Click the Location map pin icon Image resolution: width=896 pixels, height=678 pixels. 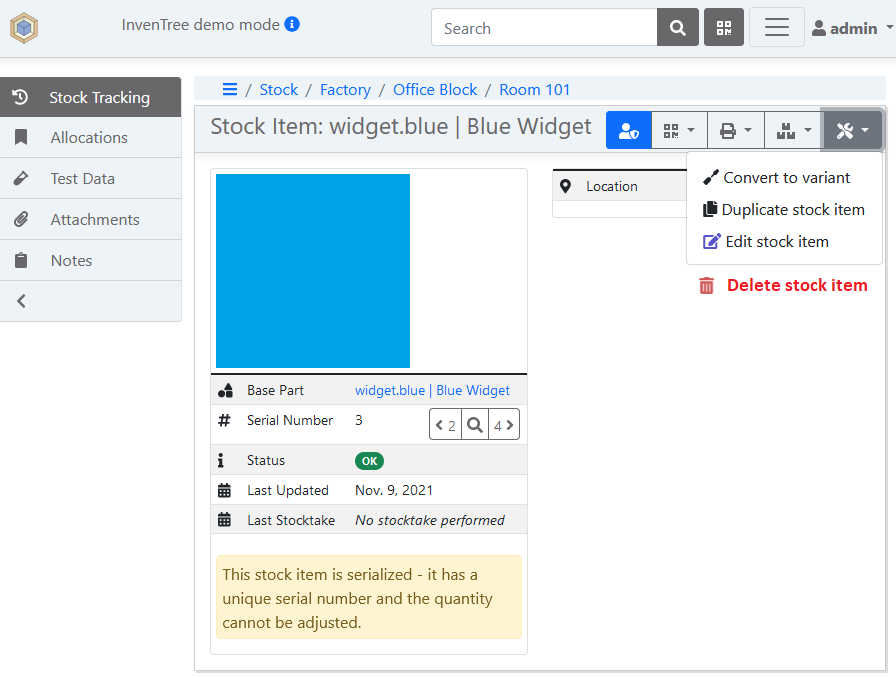pyautogui.click(x=565, y=186)
